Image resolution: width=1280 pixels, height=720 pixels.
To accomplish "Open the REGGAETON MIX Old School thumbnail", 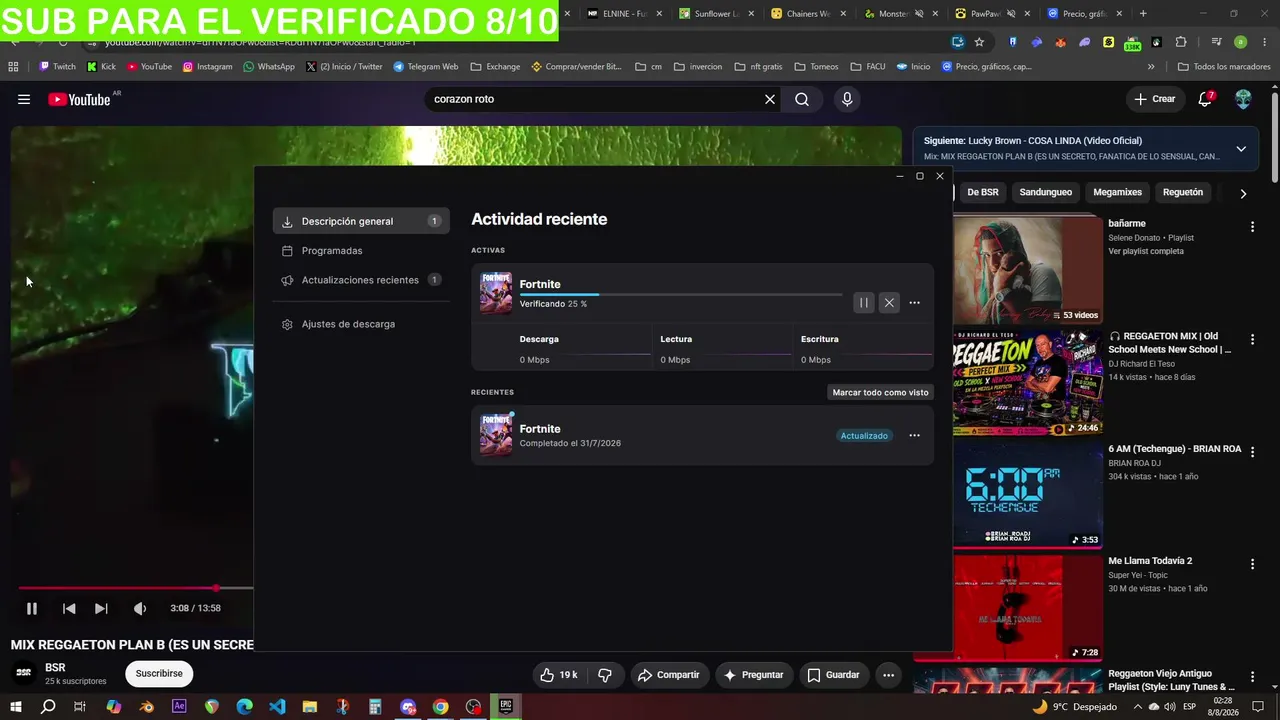I will 1028,383.
